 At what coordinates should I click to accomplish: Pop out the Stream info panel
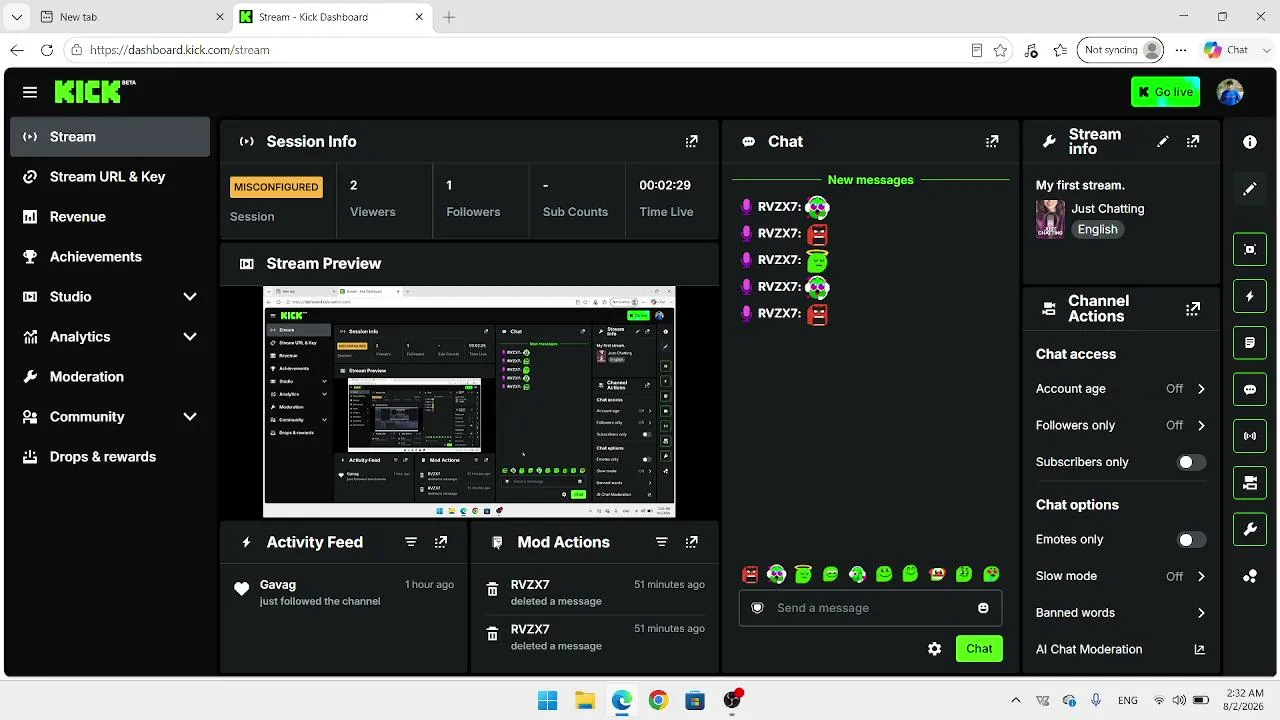pos(1193,142)
